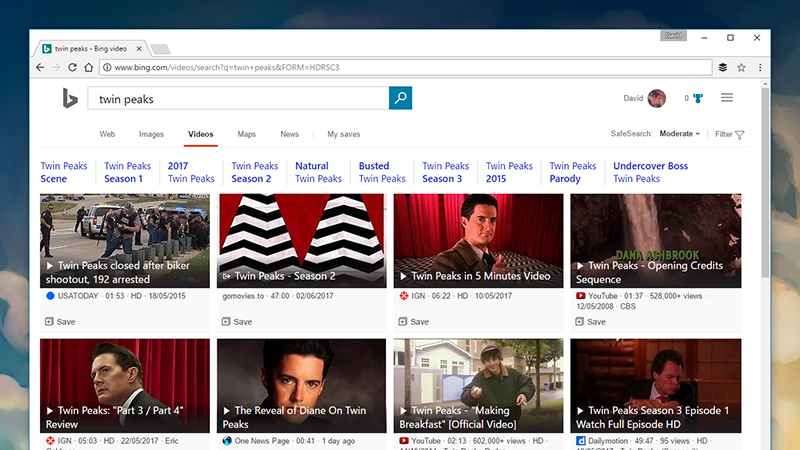Open Twin Peaks - Season 2 video thumbnail
Image resolution: width=800 pixels, height=450 pixels.
302,240
